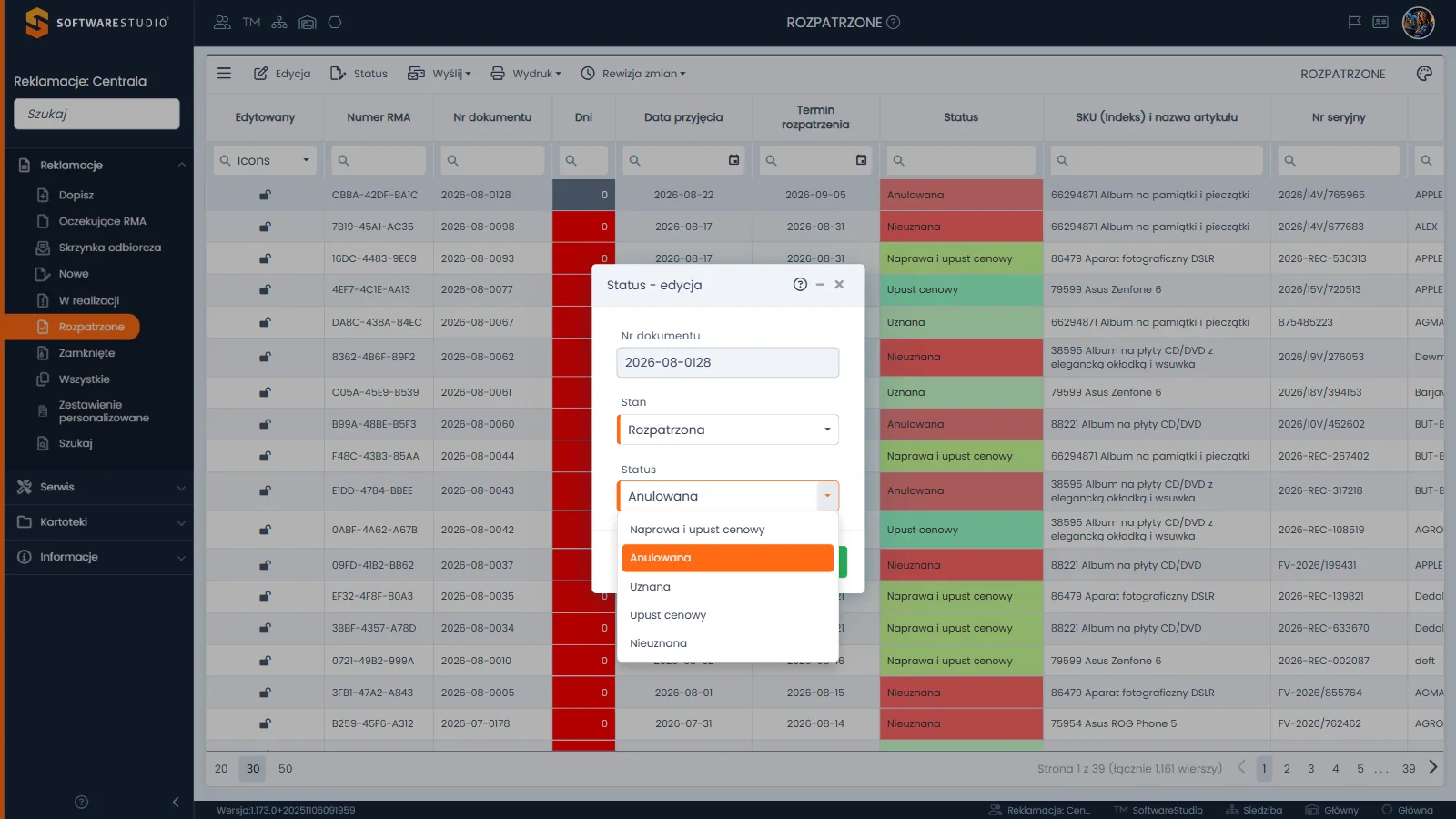Expand the Rewizja zmian dropdown

coord(633,74)
